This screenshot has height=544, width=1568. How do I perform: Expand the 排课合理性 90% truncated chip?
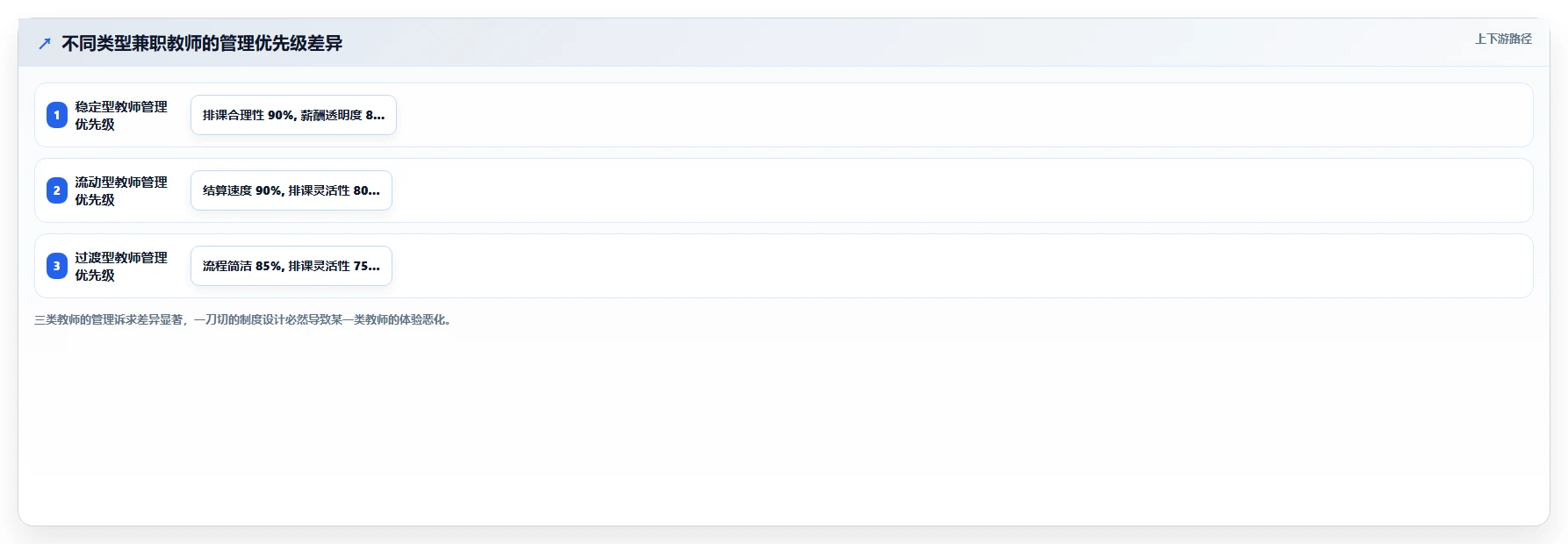coord(293,115)
